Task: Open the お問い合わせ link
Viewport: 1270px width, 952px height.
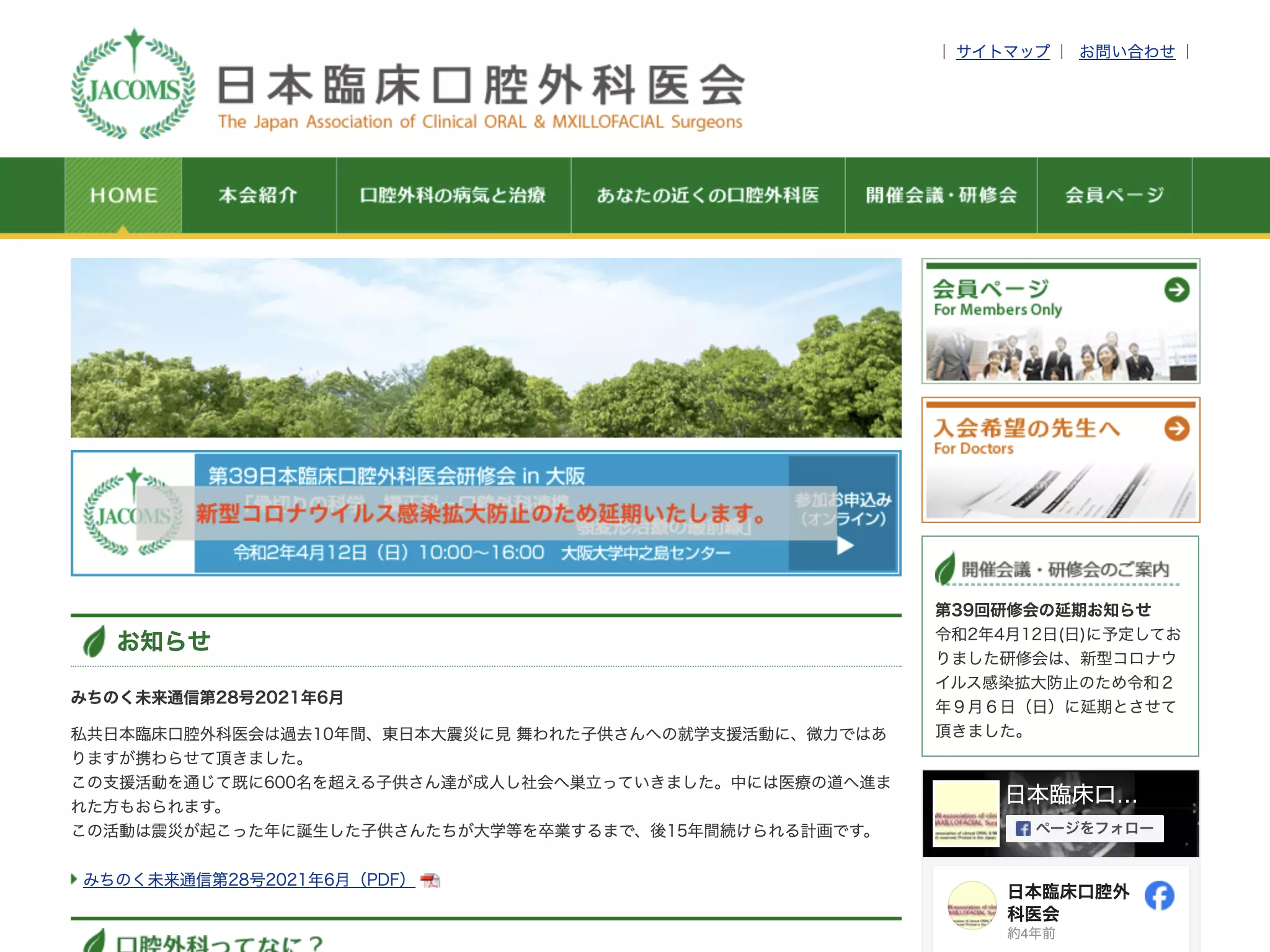Action: coord(1127,51)
